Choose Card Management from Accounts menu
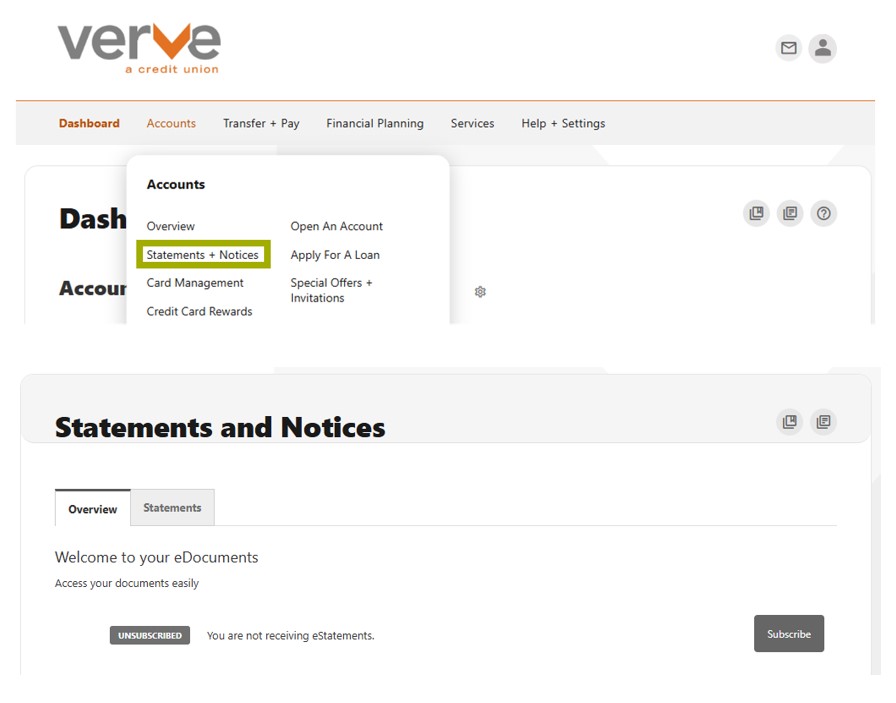The image size is (896, 703). [195, 283]
